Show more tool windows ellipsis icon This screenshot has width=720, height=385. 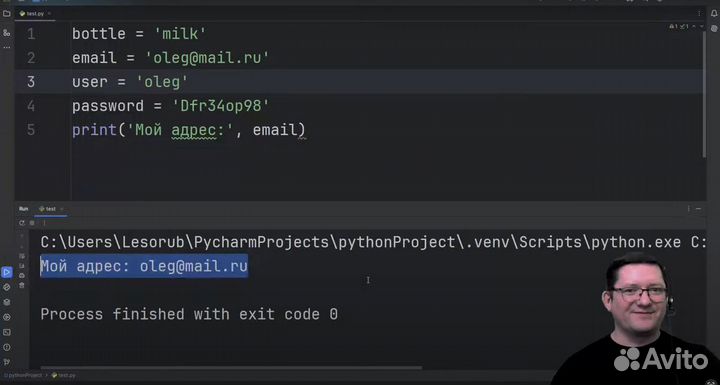(x=6, y=47)
